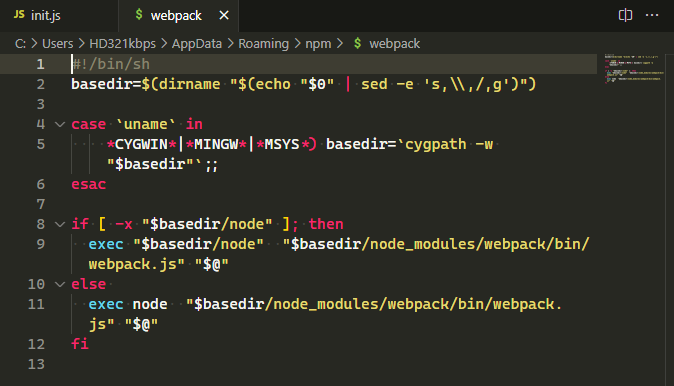The image size is (674, 386).
Task: Click the '"$basedir"' wrapped text under line 5
Action: click(150, 164)
